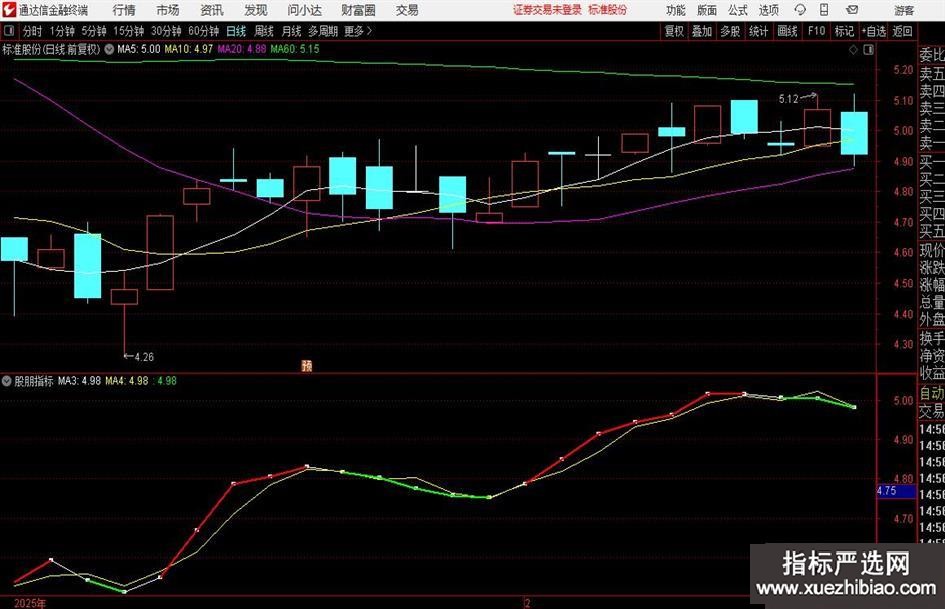Expand the 股朋指标 indicator dropdown arrow
Image resolution: width=945 pixels, height=609 pixels.
[7, 381]
